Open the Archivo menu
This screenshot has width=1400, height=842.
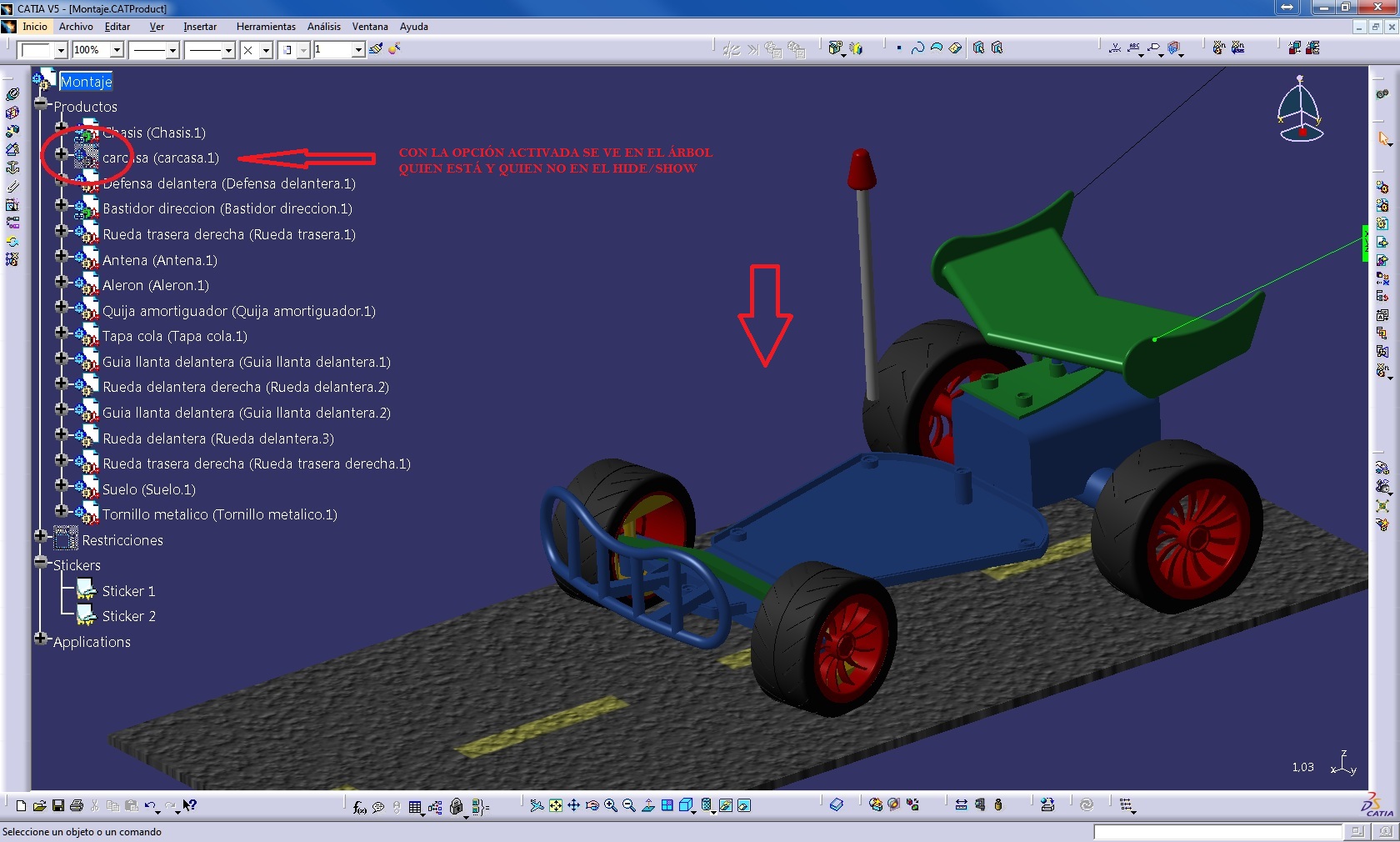point(76,27)
